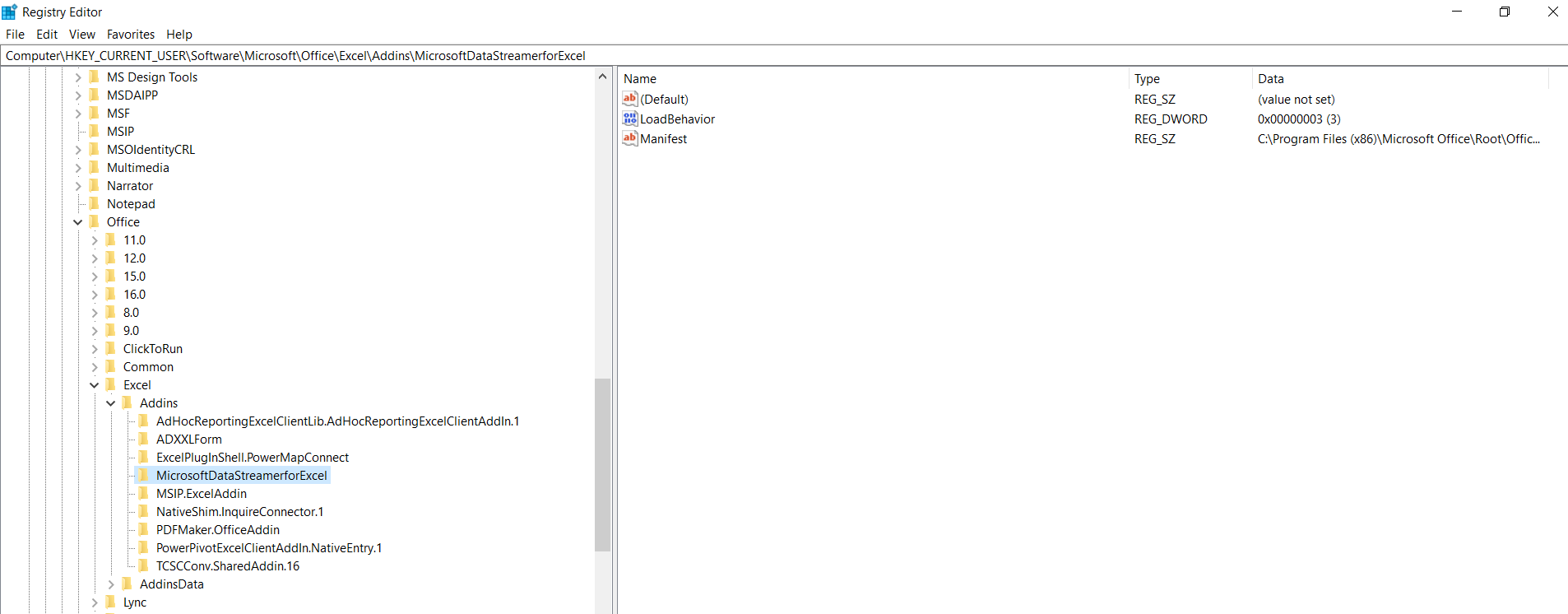Viewport: 1568px width, 614px height.
Task: Click the Addins folder icon
Action: click(127, 402)
